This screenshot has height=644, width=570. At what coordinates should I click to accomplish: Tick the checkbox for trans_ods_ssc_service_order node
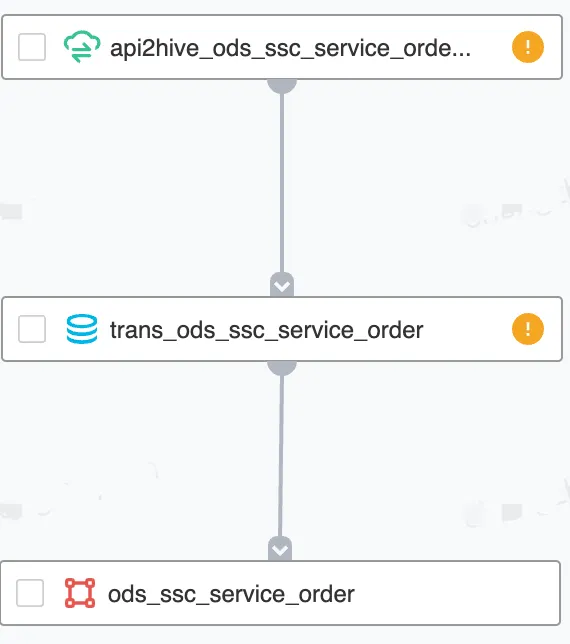coord(32,329)
